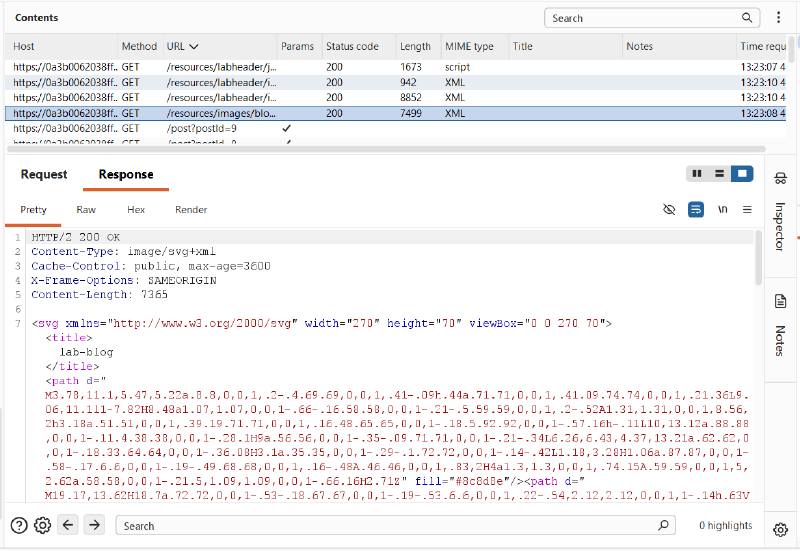
Task: Click the Notes vertical side label
Action: tap(780, 340)
